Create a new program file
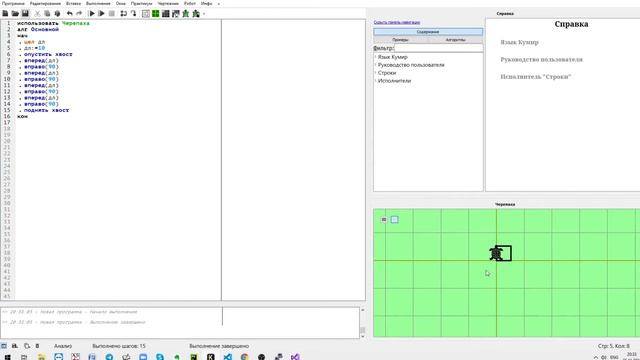Screen dimensions: 640x360 [5, 13]
